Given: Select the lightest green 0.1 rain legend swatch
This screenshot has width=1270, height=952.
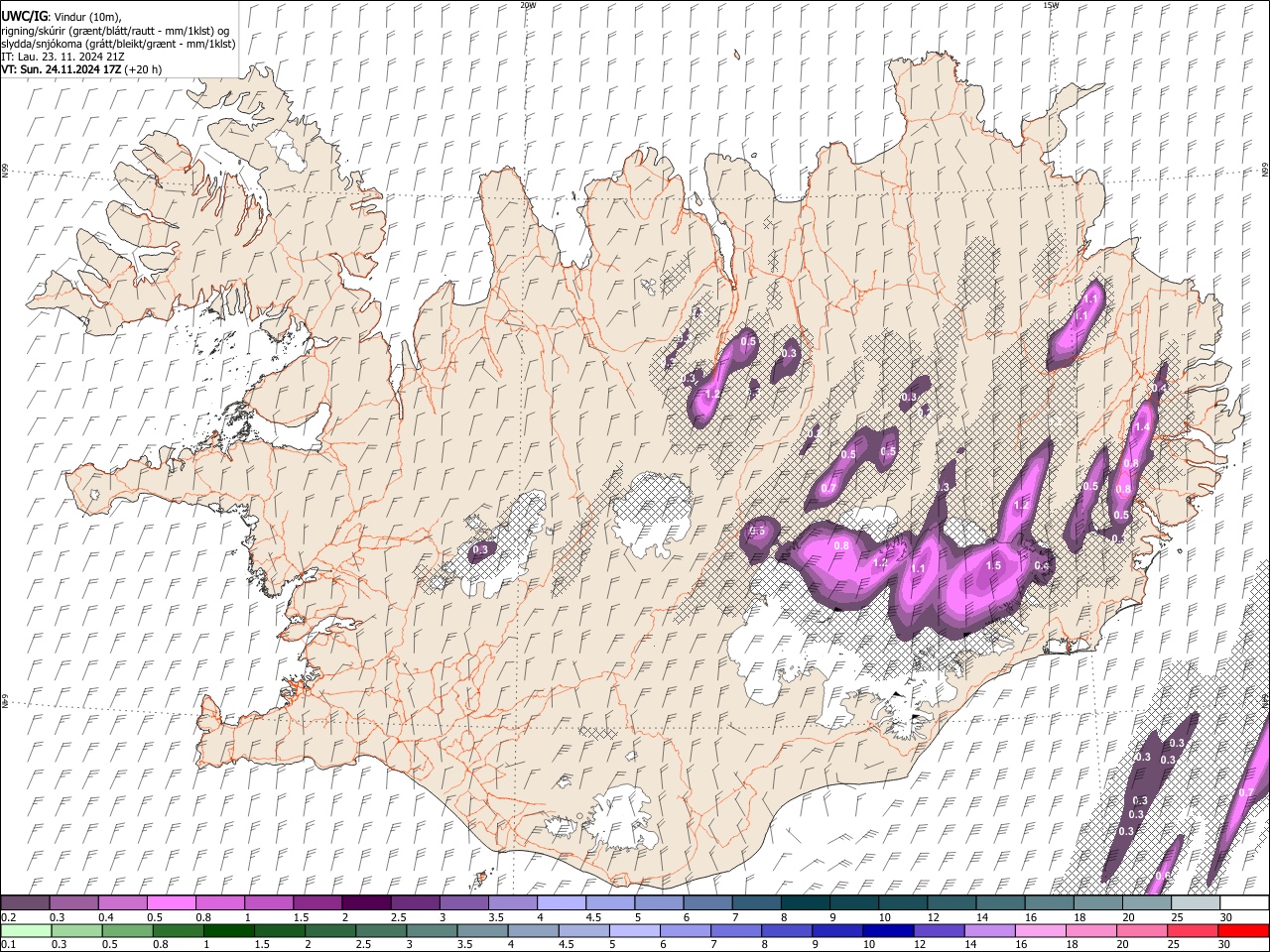Looking at the screenshot, I should 26,930.
